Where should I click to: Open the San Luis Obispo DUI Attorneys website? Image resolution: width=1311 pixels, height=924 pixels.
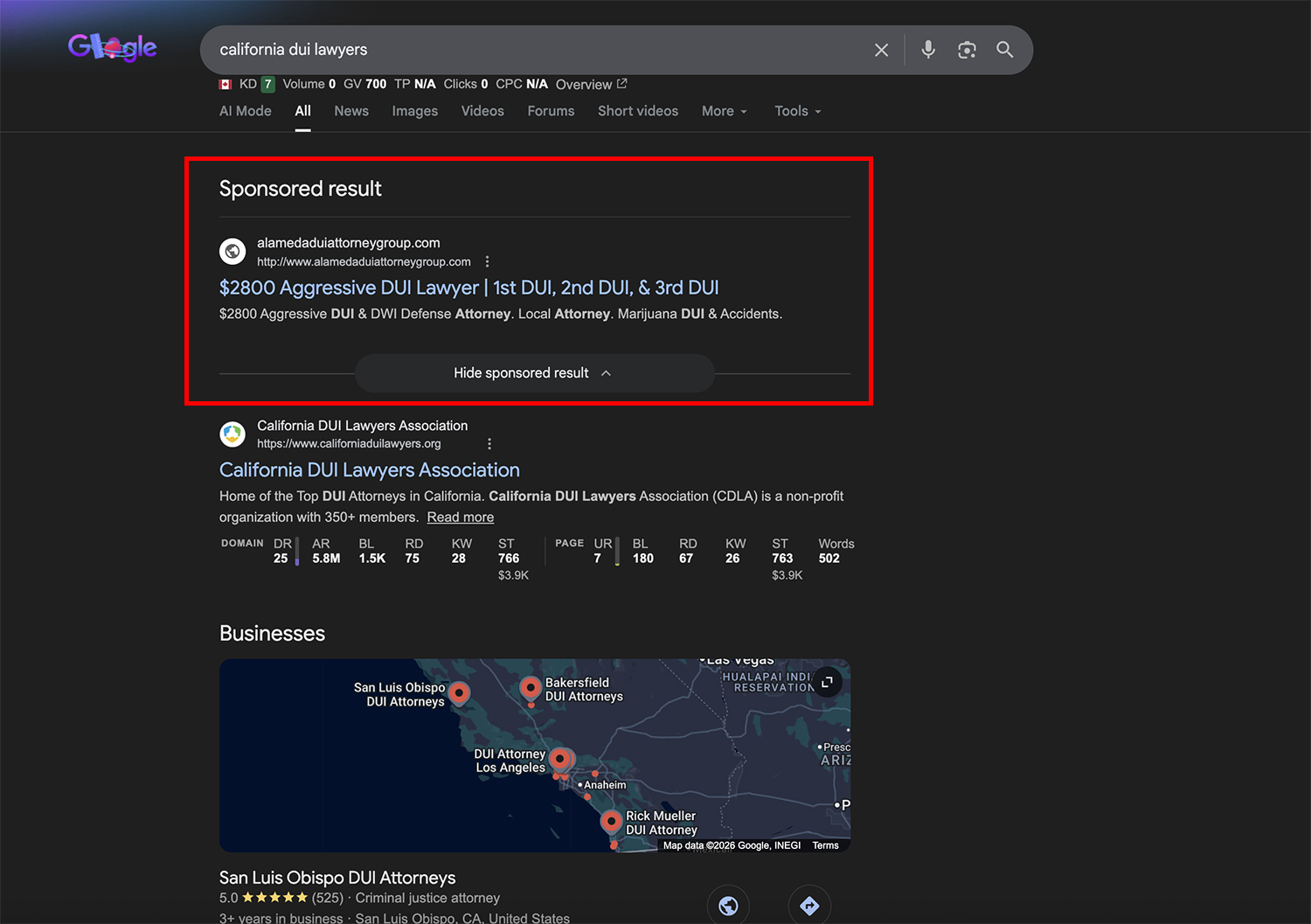[x=728, y=906]
